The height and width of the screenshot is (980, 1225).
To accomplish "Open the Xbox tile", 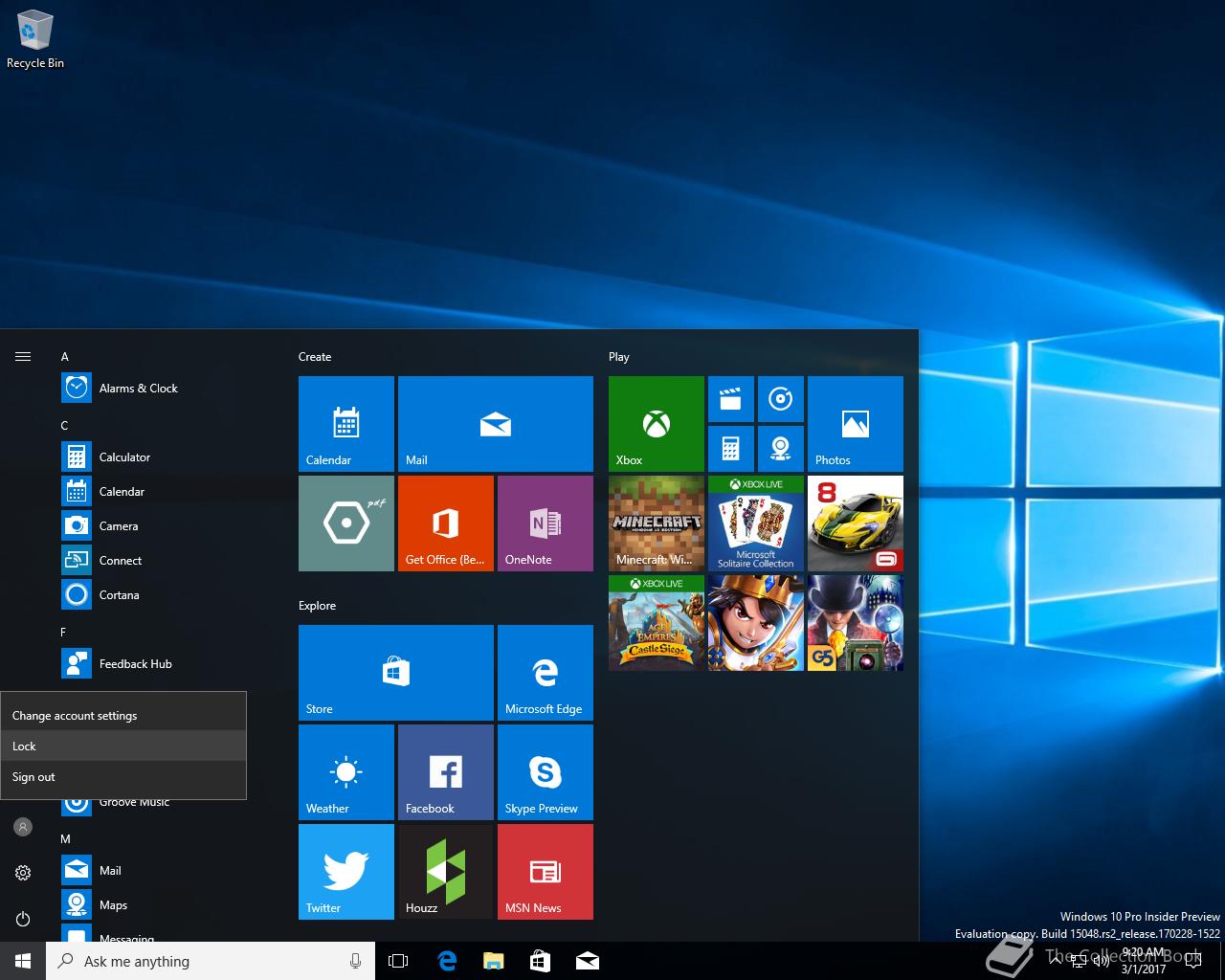I will pyautogui.click(x=656, y=423).
